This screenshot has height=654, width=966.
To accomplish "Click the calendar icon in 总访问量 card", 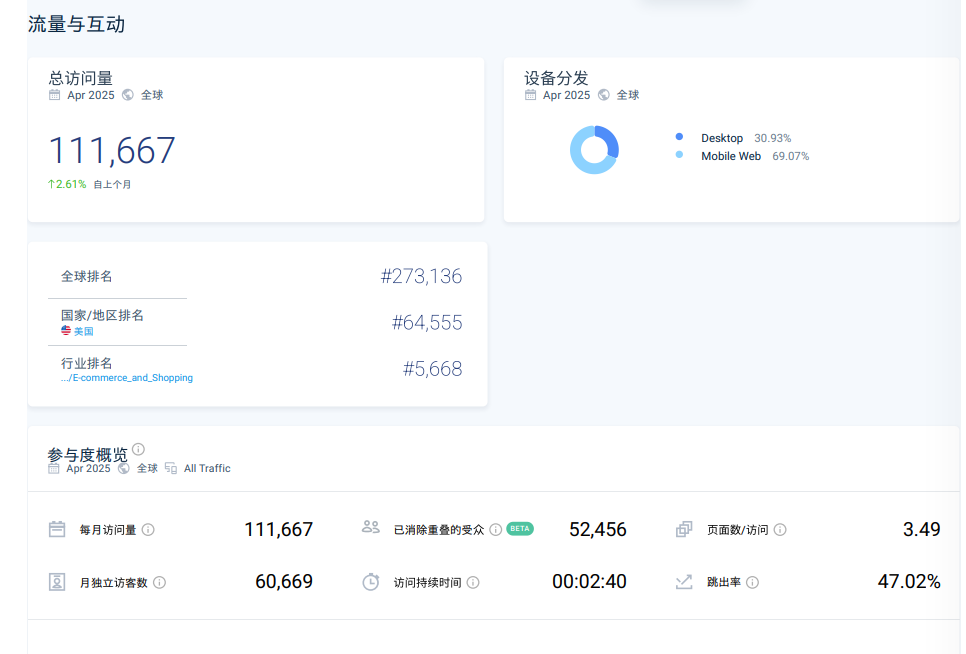I will pos(55,95).
